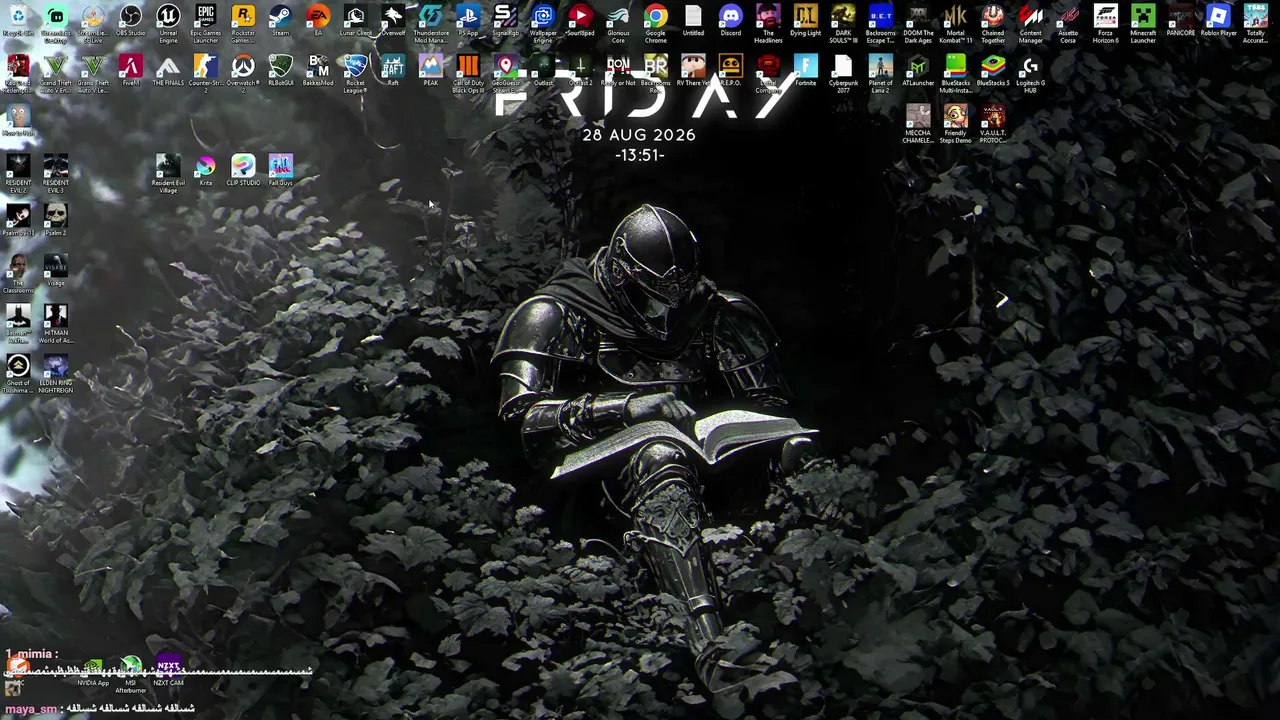Click the PANICORE desktop icon
The width and height of the screenshot is (1280, 720).
pos(1181,22)
